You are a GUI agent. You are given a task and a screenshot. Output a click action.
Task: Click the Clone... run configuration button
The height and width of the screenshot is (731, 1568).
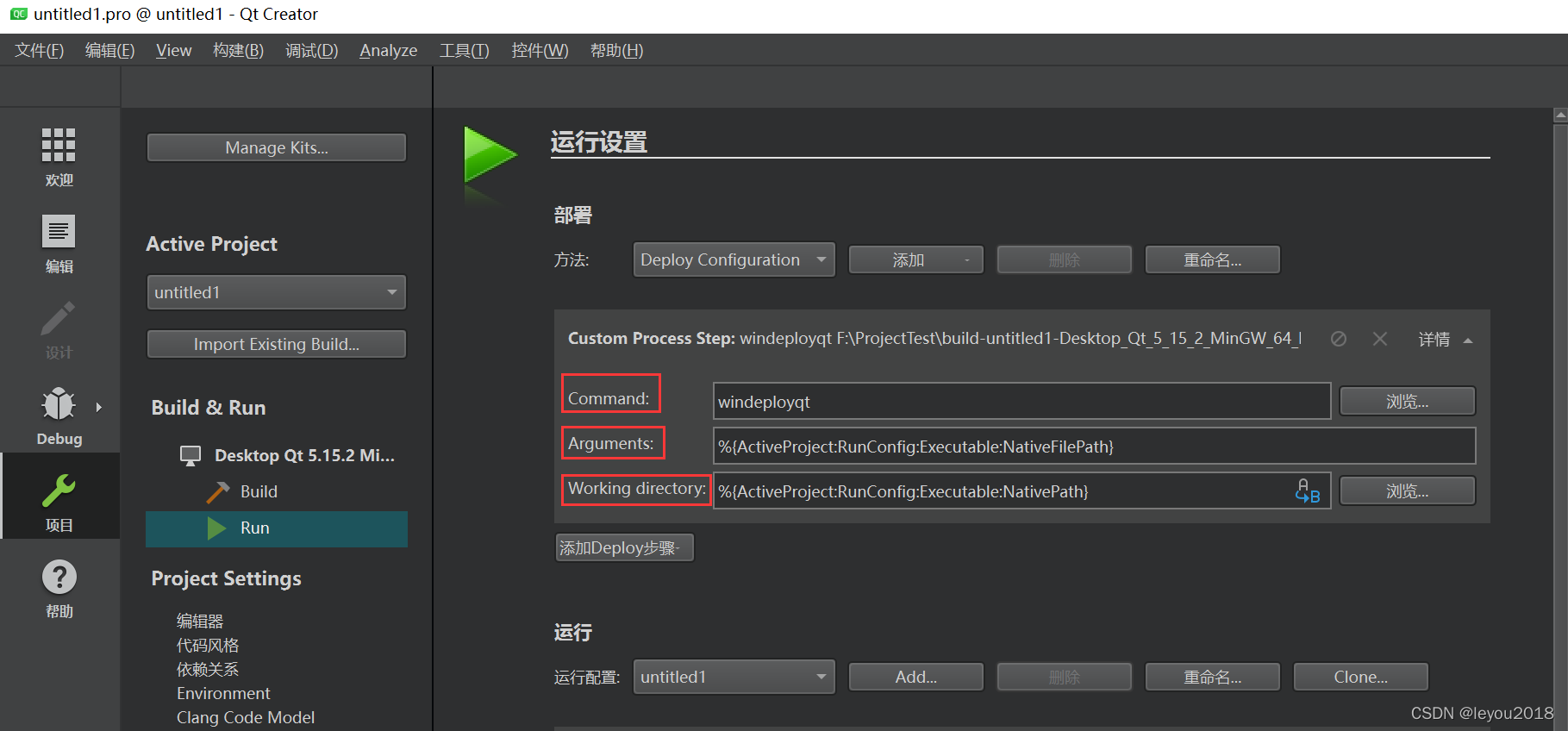[1361, 677]
